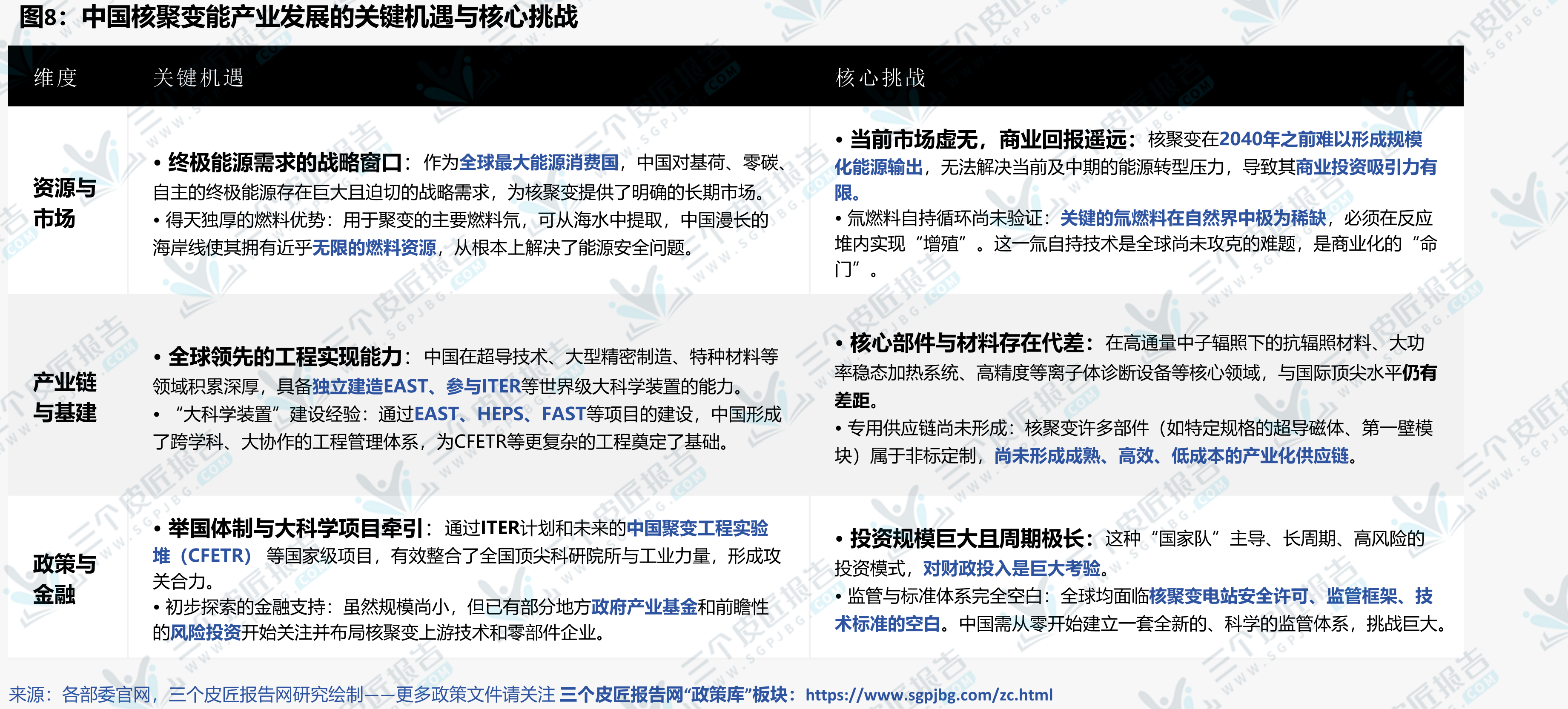The width and height of the screenshot is (1568, 709).
Task: Click the bold heading 当前市场虚无，商业回报遥远
Action: tap(989, 140)
